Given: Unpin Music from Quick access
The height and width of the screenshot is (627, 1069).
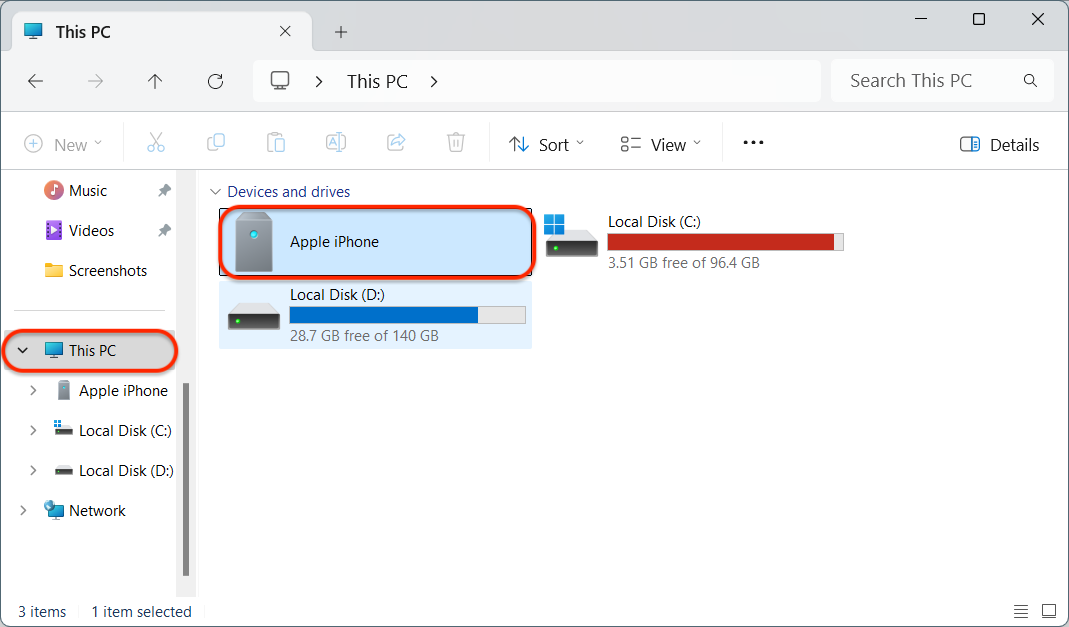Looking at the screenshot, I should click(x=164, y=191).
